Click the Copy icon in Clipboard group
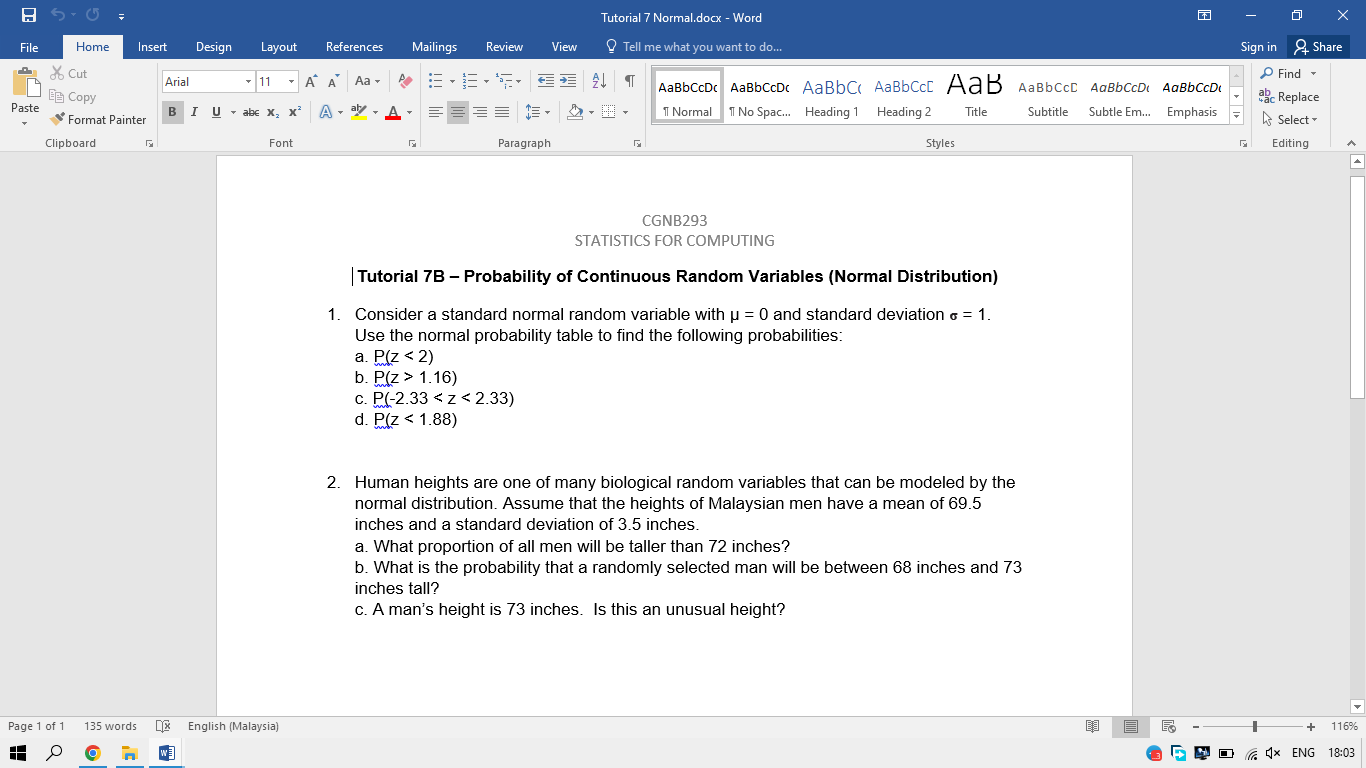The width and height of the screenshot is (1366, 768). [71, 96]
